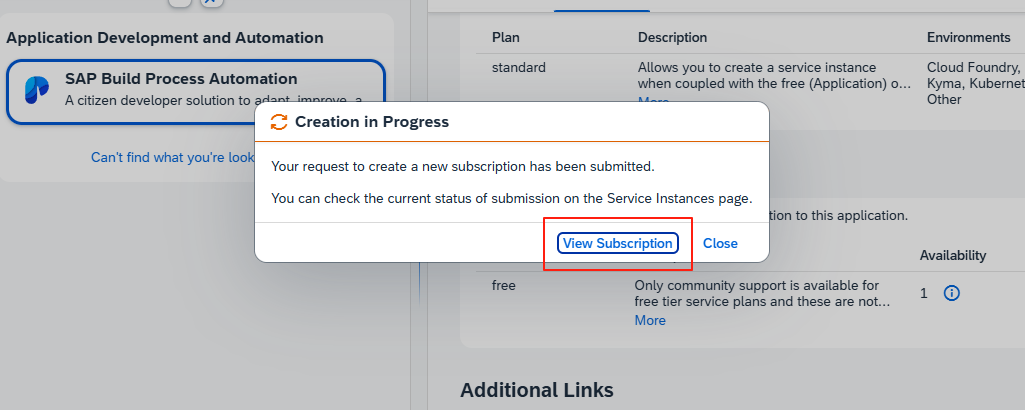1025x410 pixels.
Task: Select the free plan row
Action: [x=504, y=285]
